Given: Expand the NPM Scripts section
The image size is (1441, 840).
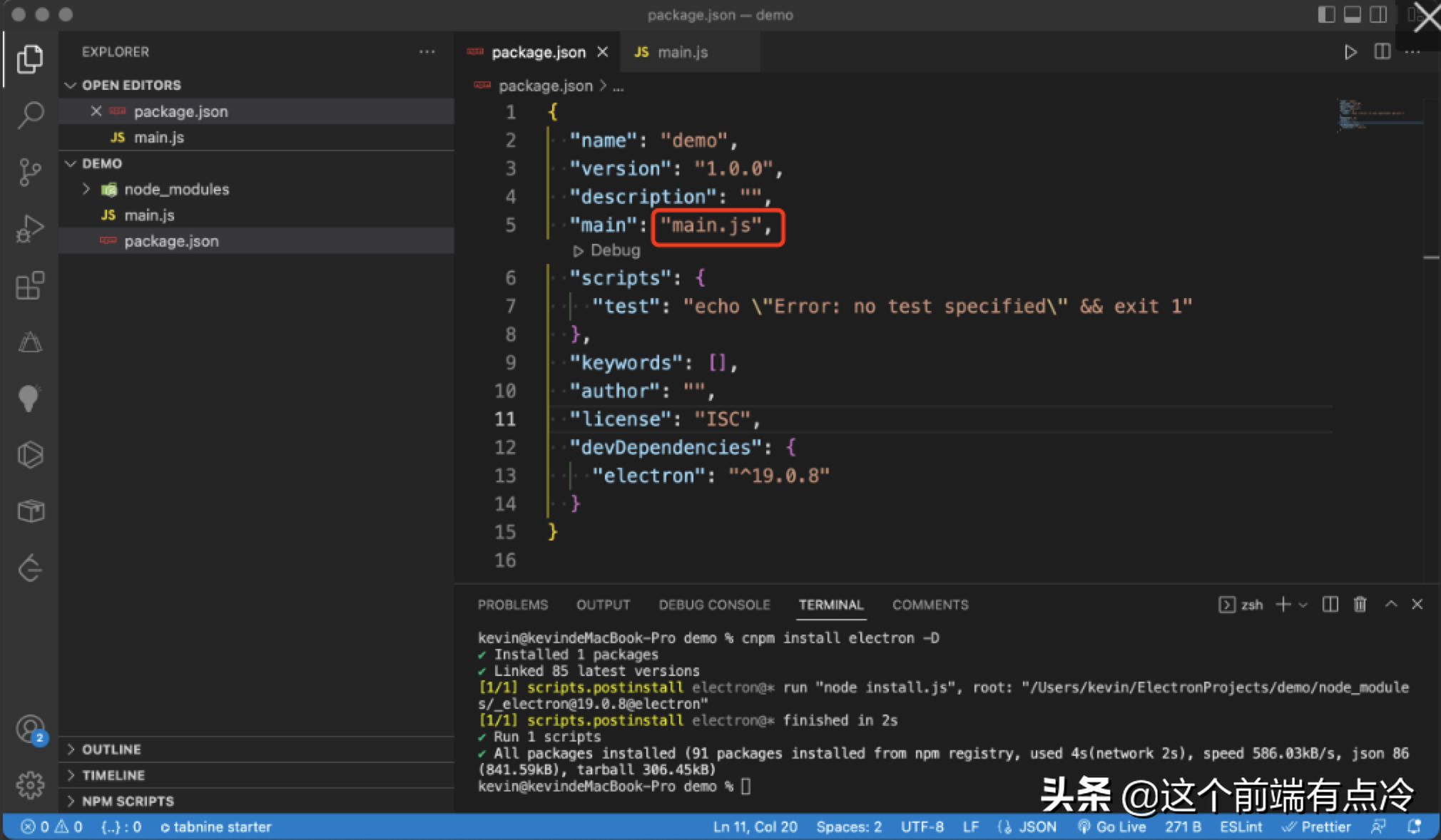Looking at the screenshot, I should [x=71, y=801].
